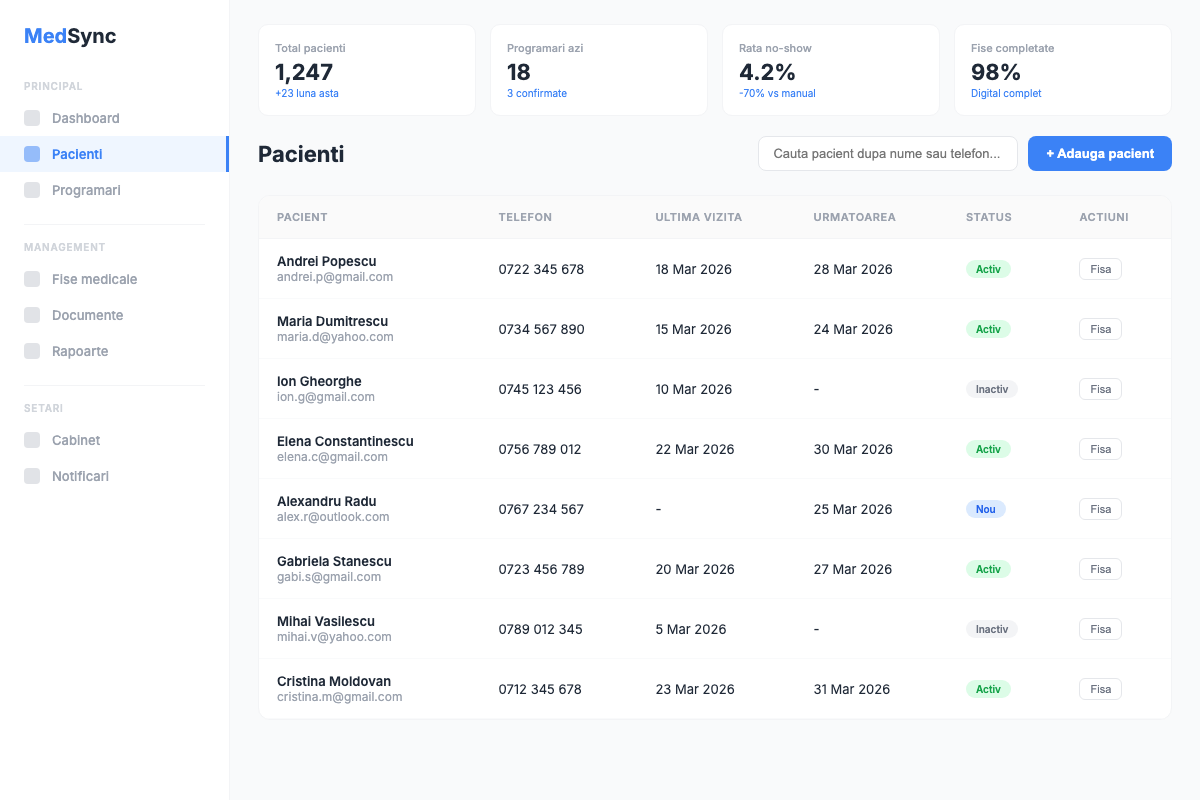Click the Dashboard sidebar icon
The image size is (1200, 800).
[x=32, y=118]
